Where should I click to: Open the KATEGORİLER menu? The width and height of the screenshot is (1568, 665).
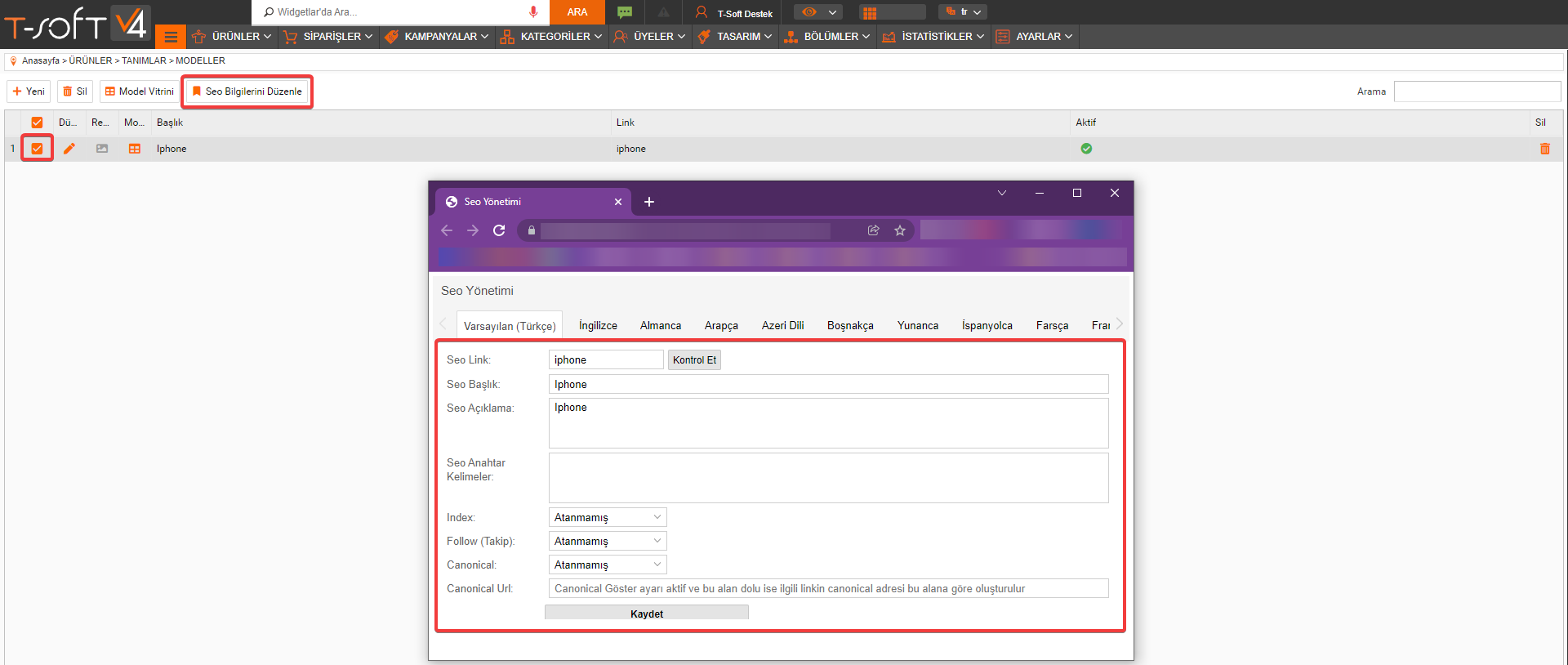[x=552, y=37]
